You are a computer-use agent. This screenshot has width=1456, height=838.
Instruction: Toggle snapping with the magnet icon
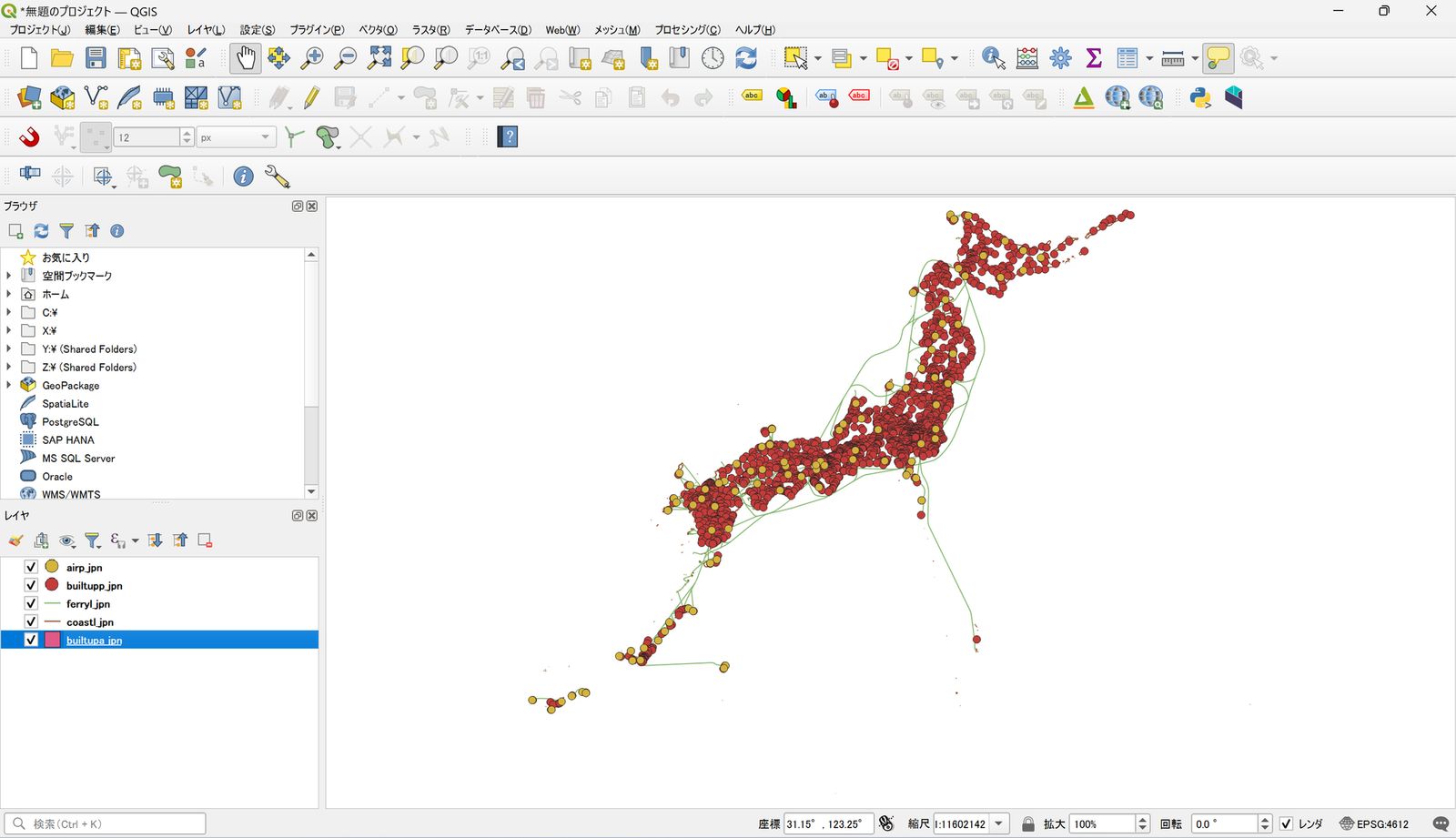(29, 137)
